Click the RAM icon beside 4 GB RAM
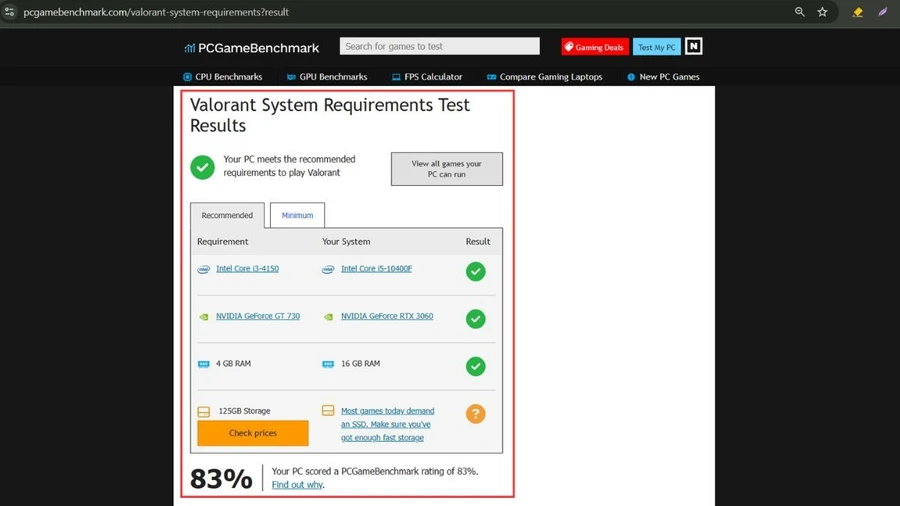This screenshot has height=506, width=900. [x=204, y=364]
